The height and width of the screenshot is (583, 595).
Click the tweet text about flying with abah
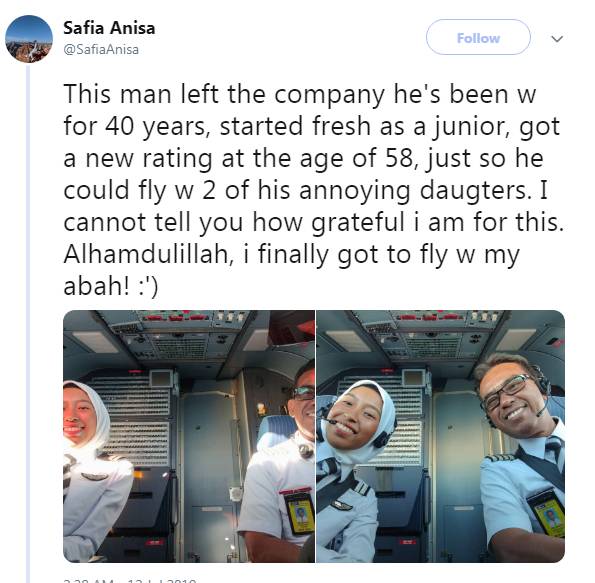pyautogui.click(x=313, y=190)
